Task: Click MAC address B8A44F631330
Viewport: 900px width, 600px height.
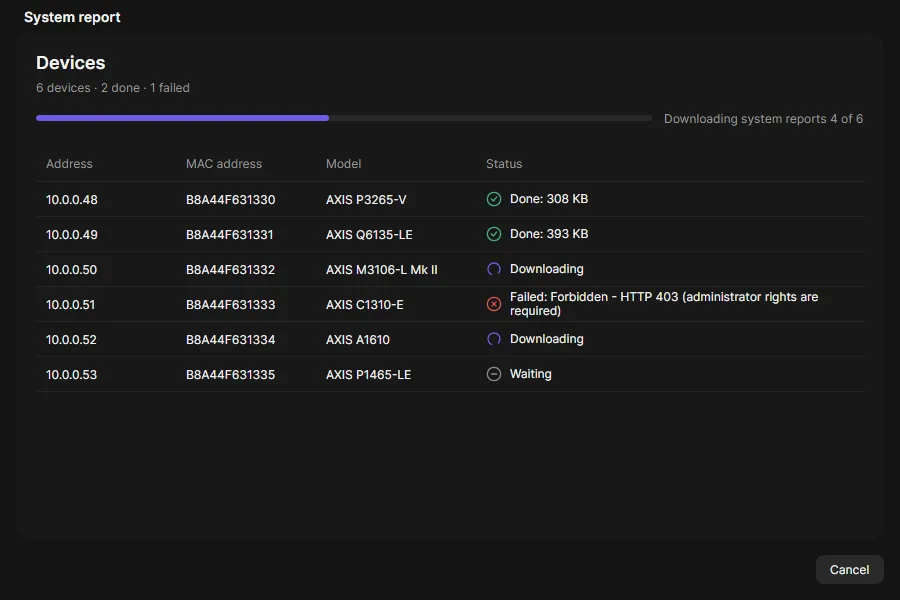Action: [x=231, y=200]
